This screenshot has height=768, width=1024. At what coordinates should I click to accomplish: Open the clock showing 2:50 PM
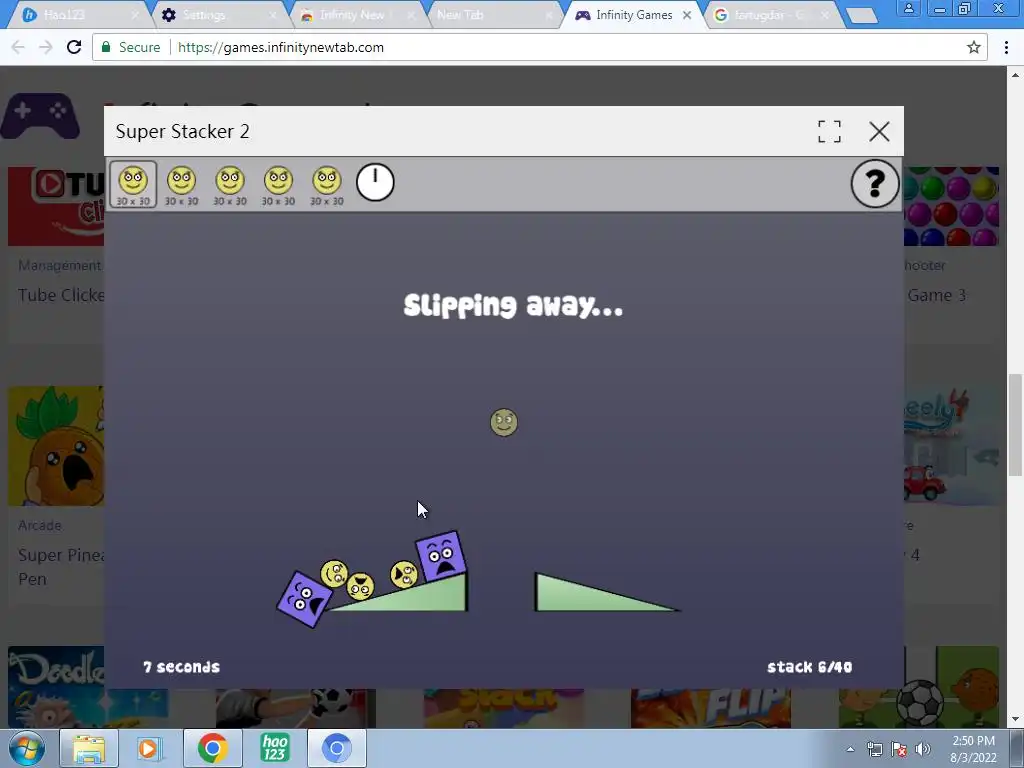[973, 749]
